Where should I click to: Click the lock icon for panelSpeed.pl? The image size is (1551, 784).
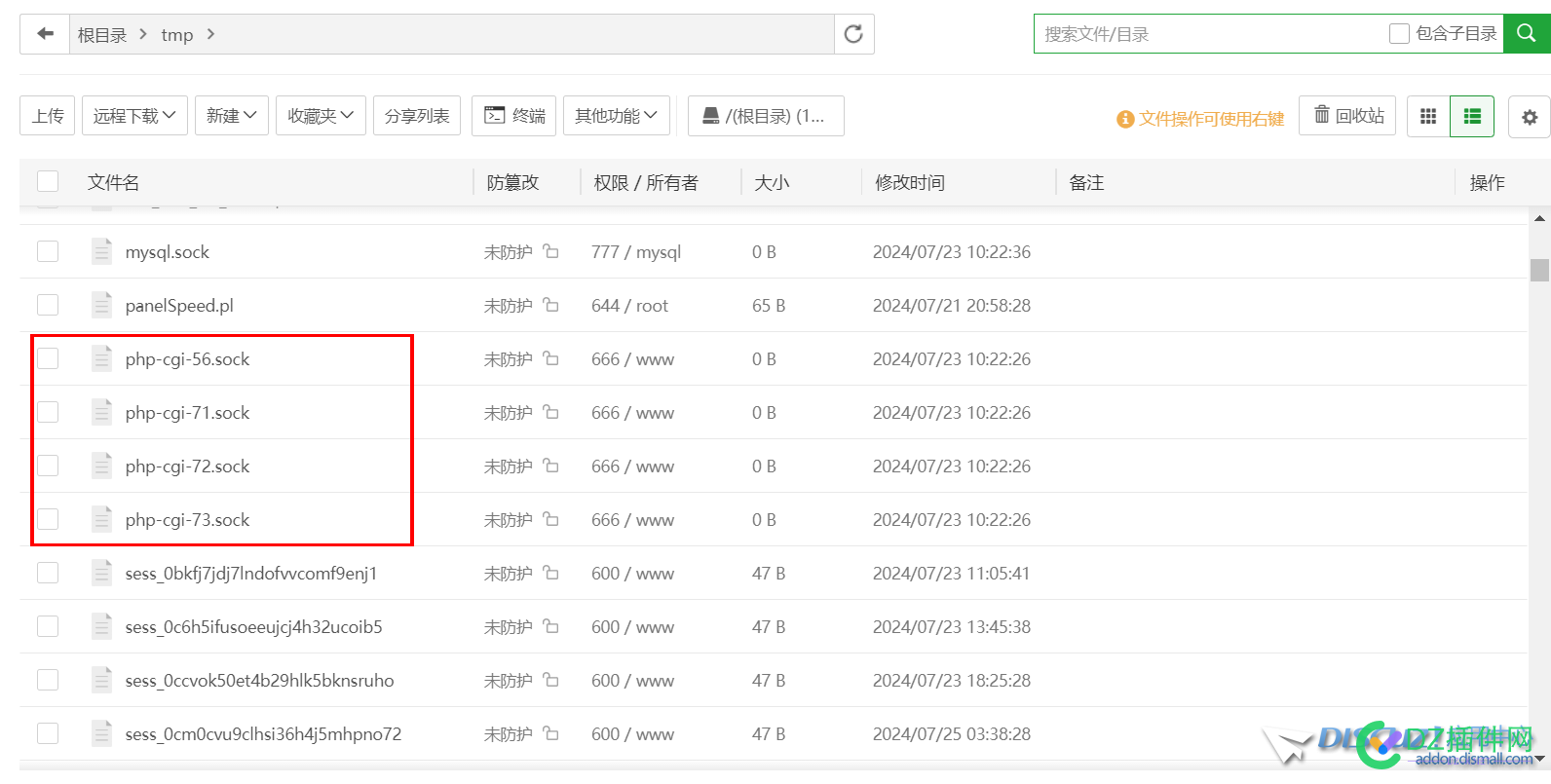(x=550, y=305)
